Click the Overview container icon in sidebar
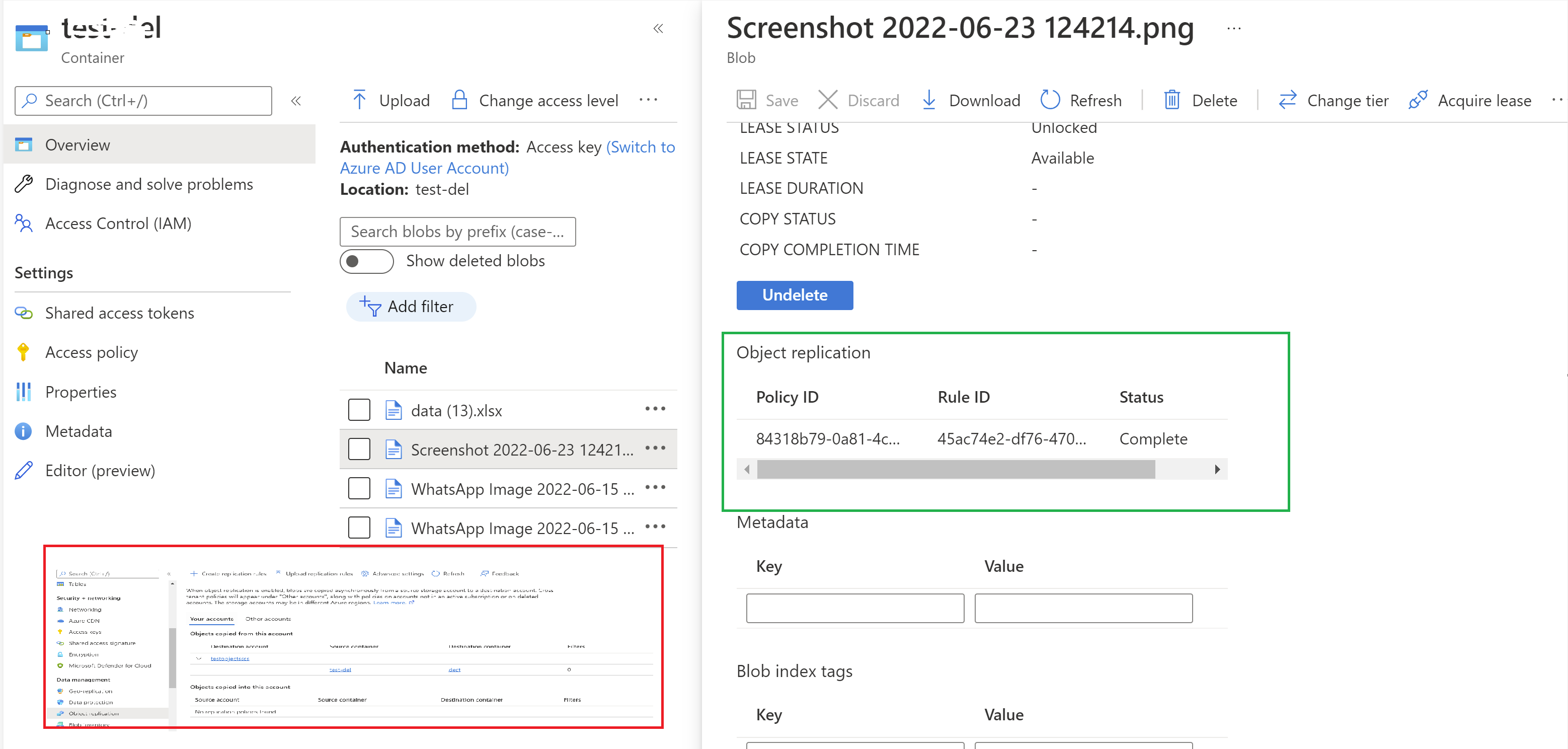The width and height of the screenshot is (1568, 749). click(x=23, y=145)
